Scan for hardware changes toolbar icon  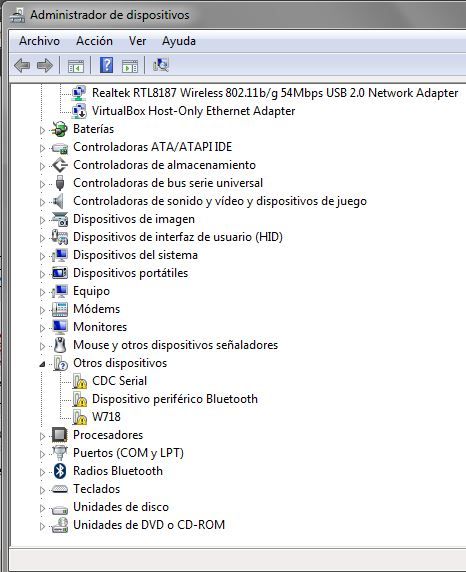click(x=161, y=65)
